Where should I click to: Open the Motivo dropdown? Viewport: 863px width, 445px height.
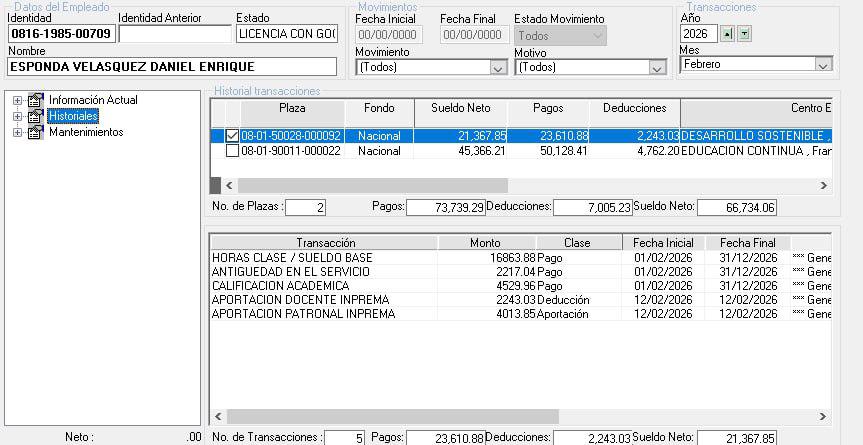tap(656, 68)
